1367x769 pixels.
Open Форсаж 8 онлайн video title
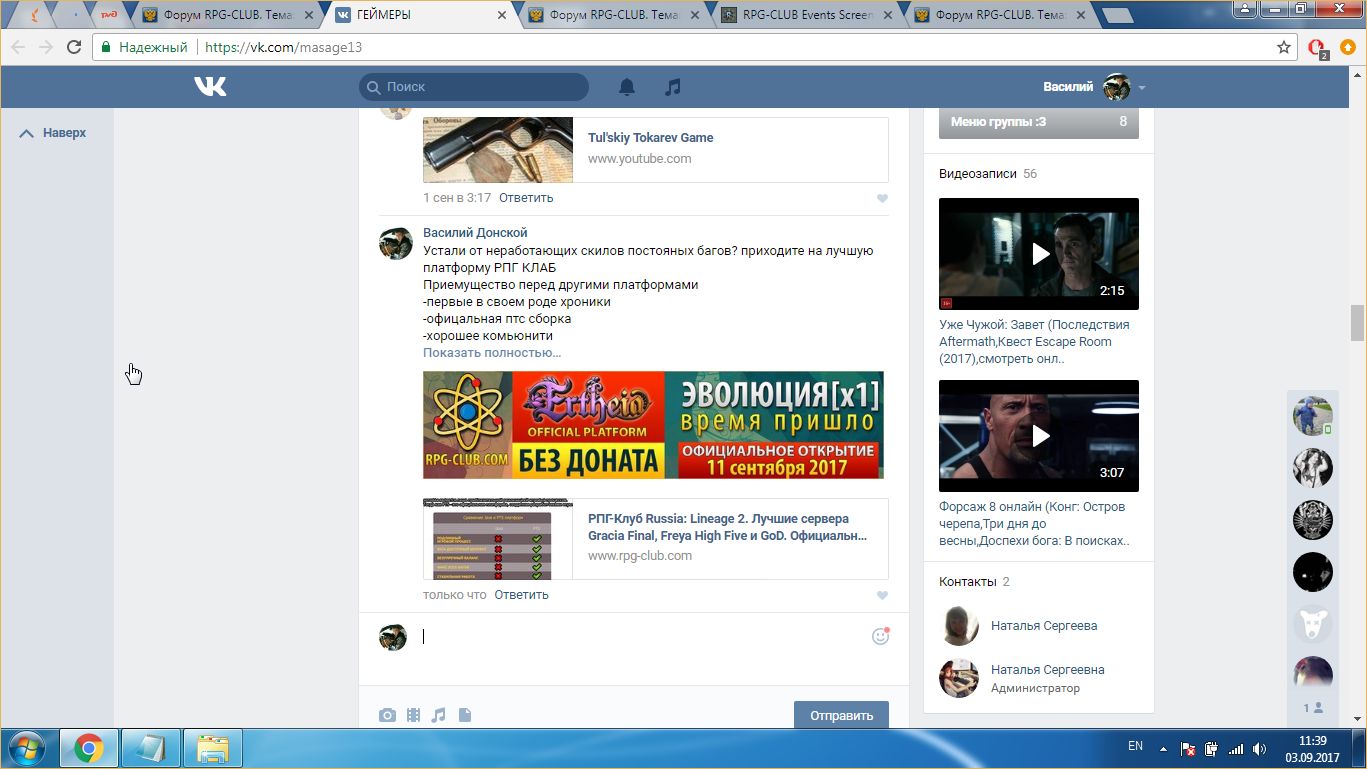click(1034, 524)
